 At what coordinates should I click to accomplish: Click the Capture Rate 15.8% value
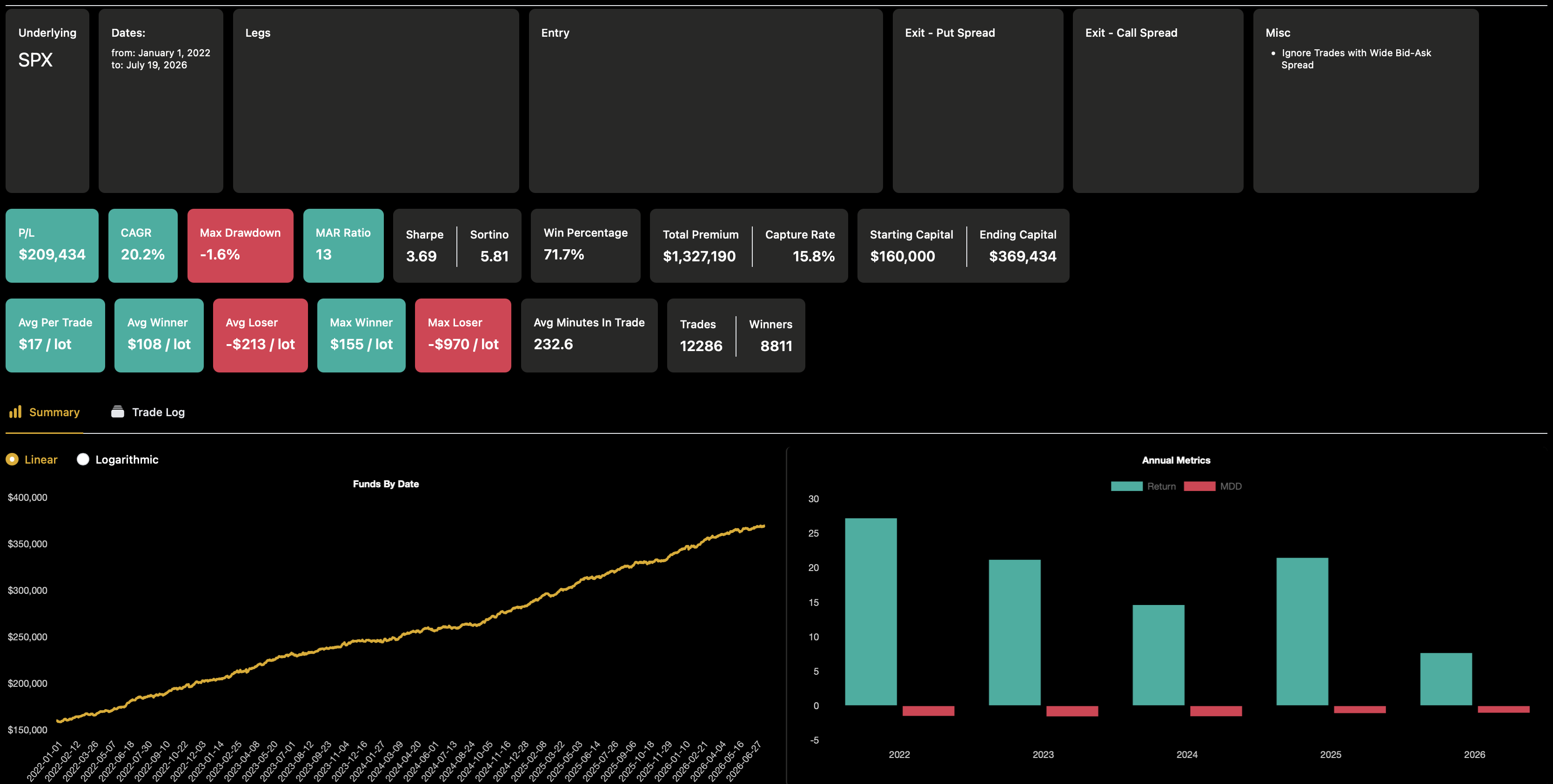[813, 256]
